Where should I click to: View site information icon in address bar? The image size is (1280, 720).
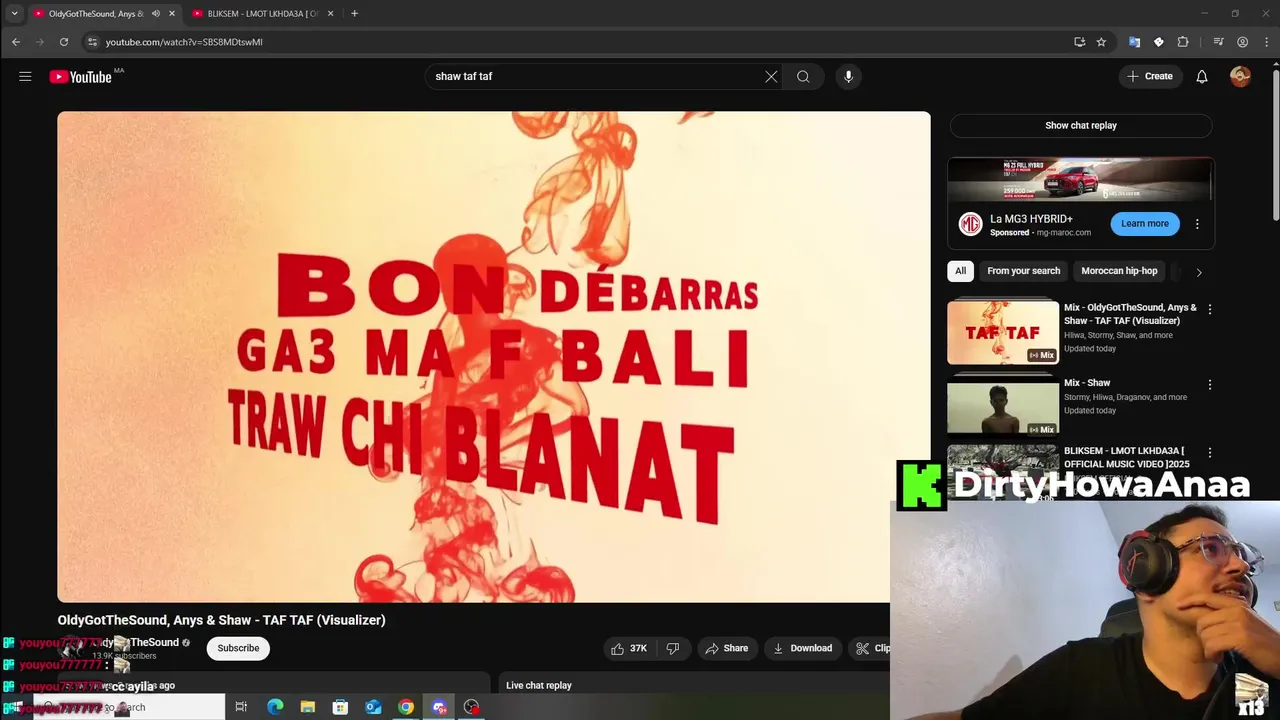click(92, 42)
